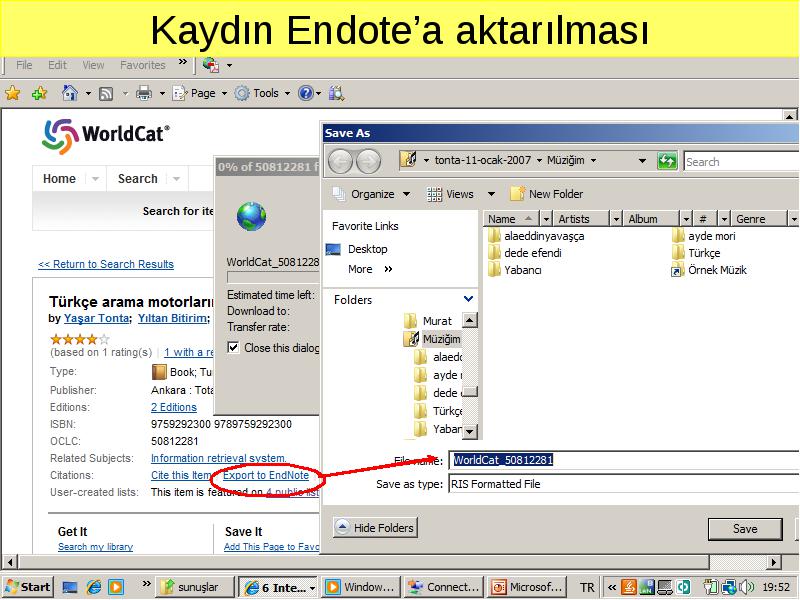Expand the Tools menu dropdown
Screen dimensions: 800x600
tap(287, 93)
